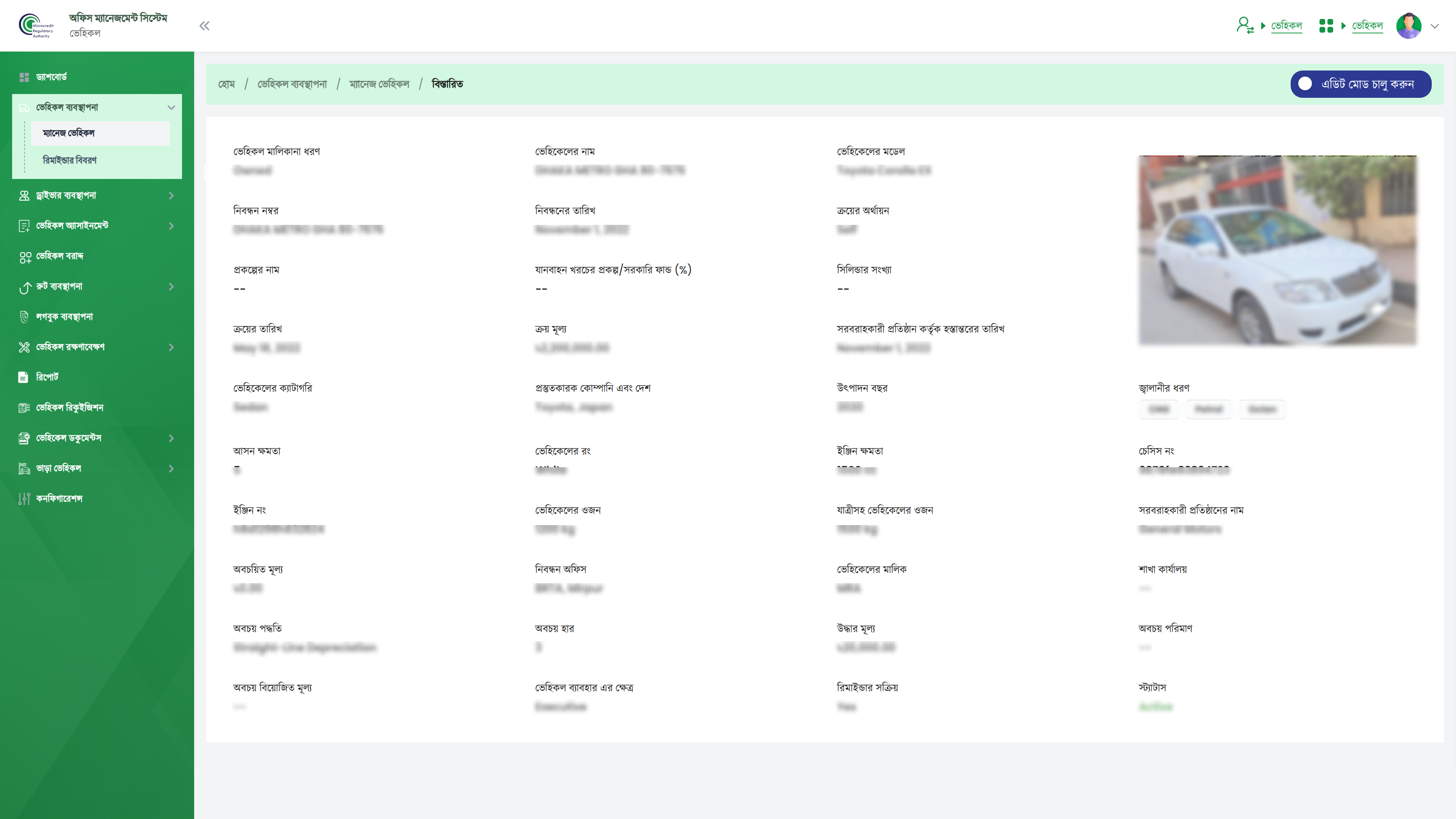Click the ভেহিকল বরাদ্দ icon

(x=25, y=257)
